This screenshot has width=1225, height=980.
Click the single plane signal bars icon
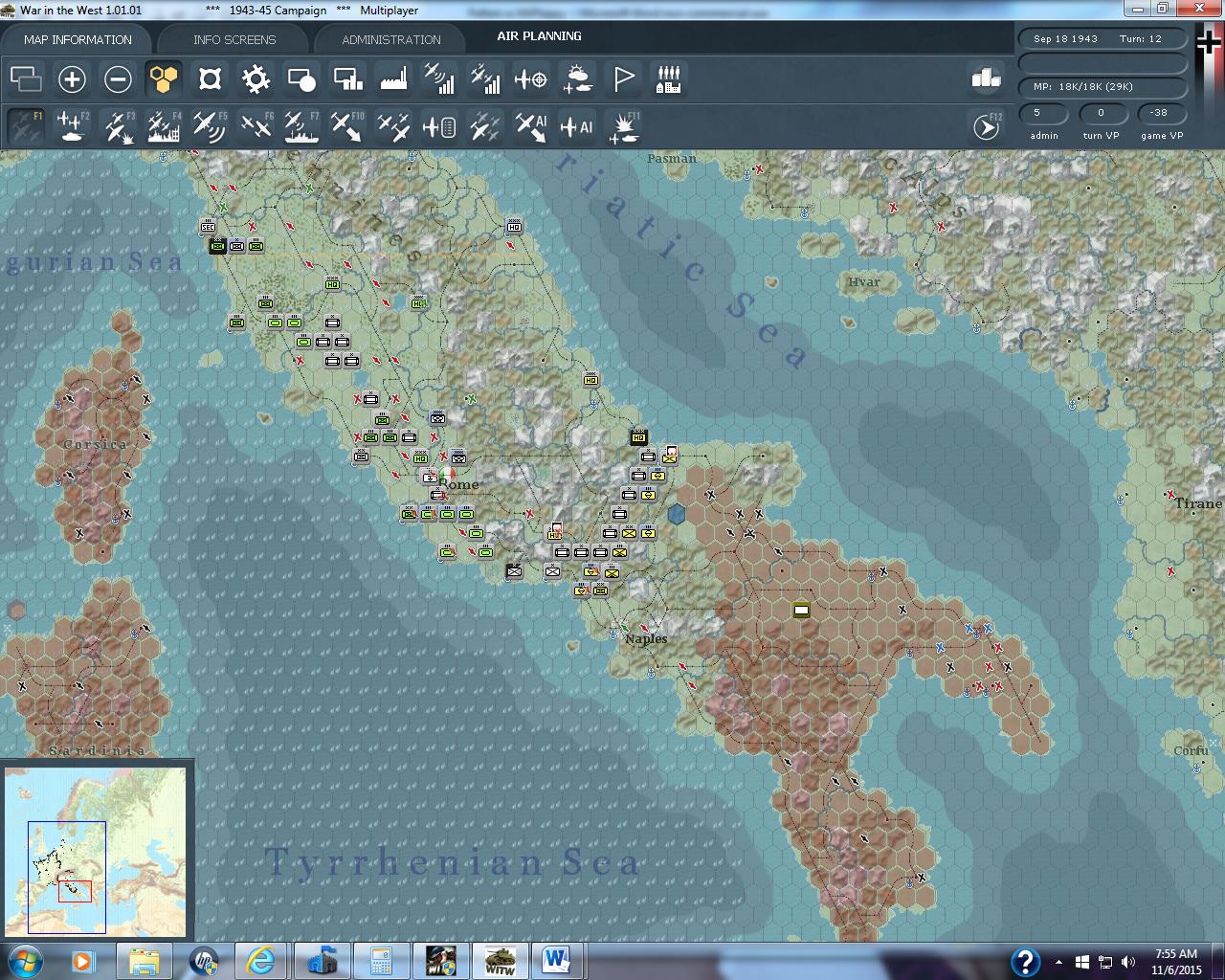click(x=439, y=78)
